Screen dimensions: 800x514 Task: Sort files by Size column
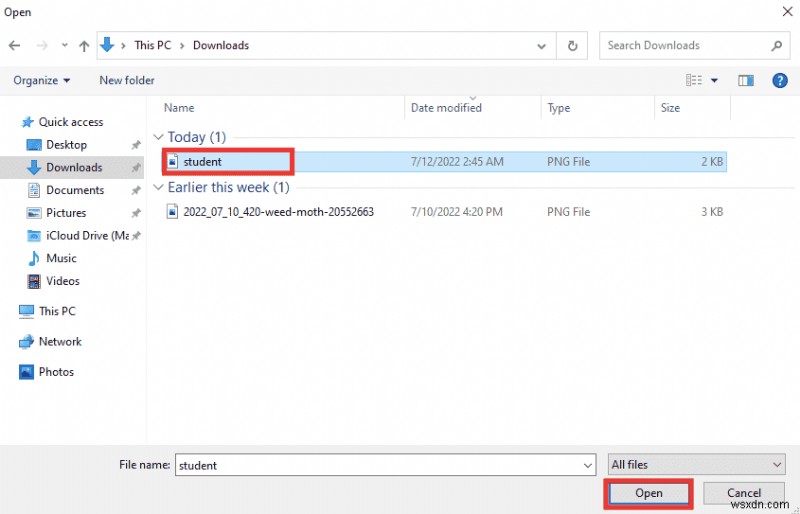tap(670, 108)
